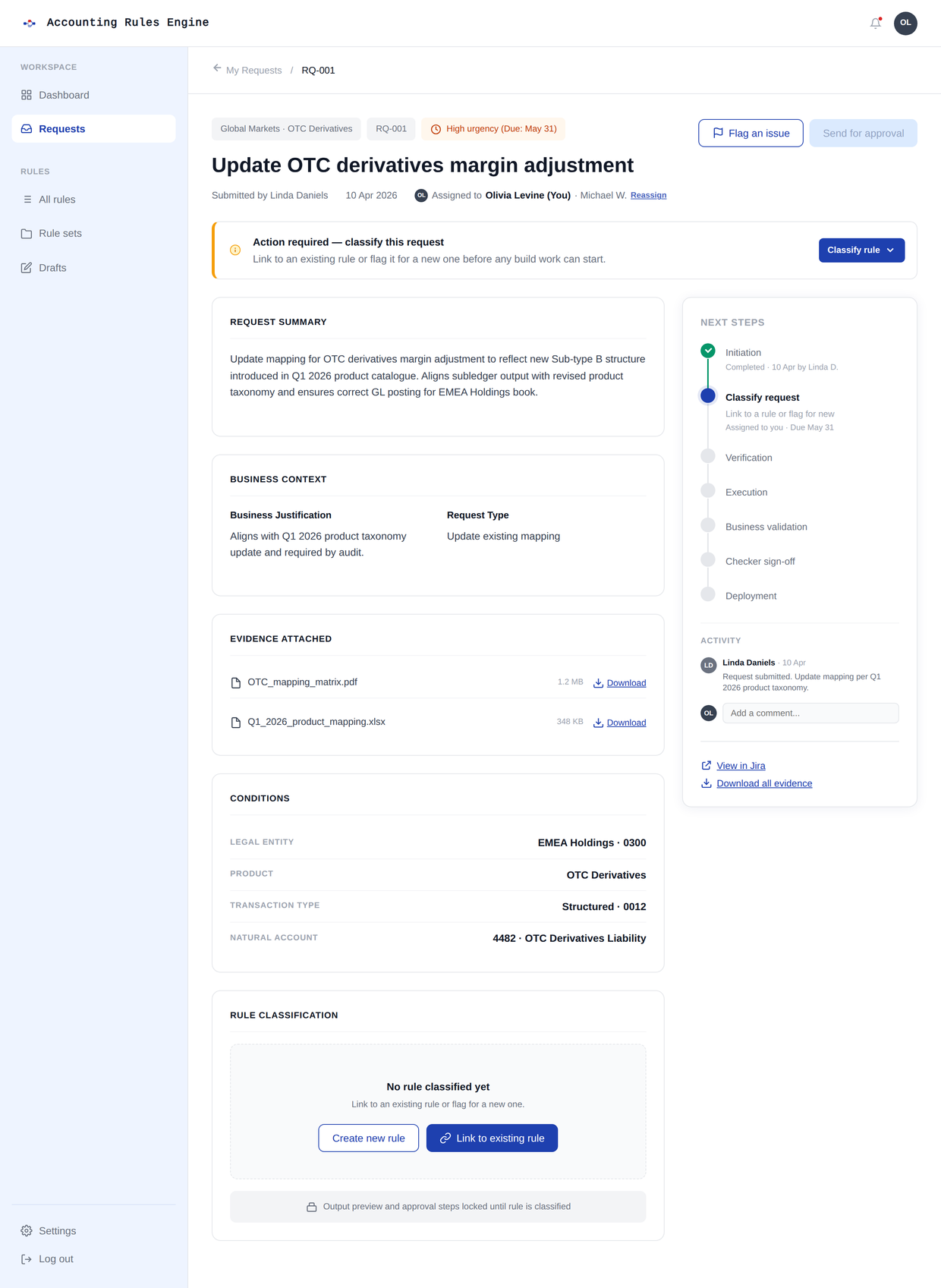Click the 4482 · OTC Derivatives Liability value
Screen dimensions: 941x1288
point(569,939)
